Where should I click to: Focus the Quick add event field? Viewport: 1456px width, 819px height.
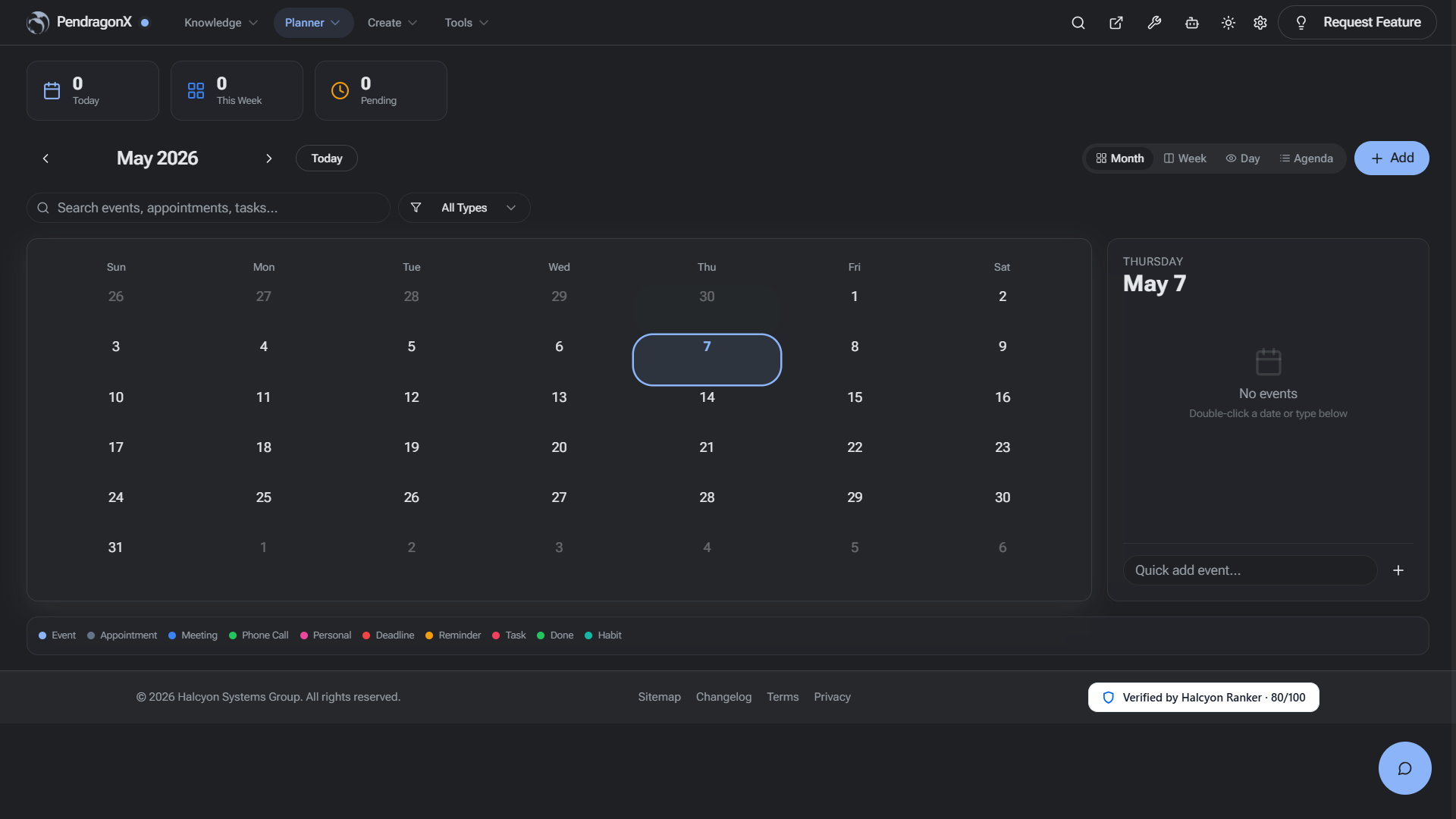1250,570
